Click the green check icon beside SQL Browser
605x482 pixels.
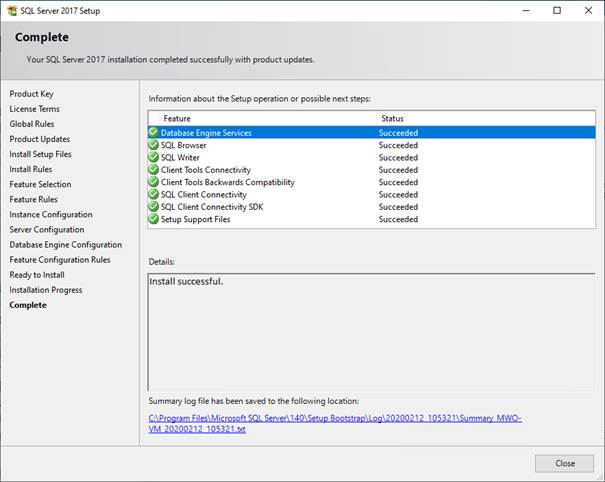154,145
